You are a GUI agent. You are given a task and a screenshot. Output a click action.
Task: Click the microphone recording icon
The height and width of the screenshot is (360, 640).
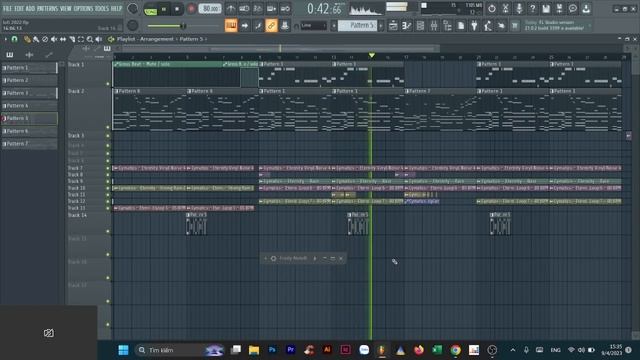pos(519,9)
